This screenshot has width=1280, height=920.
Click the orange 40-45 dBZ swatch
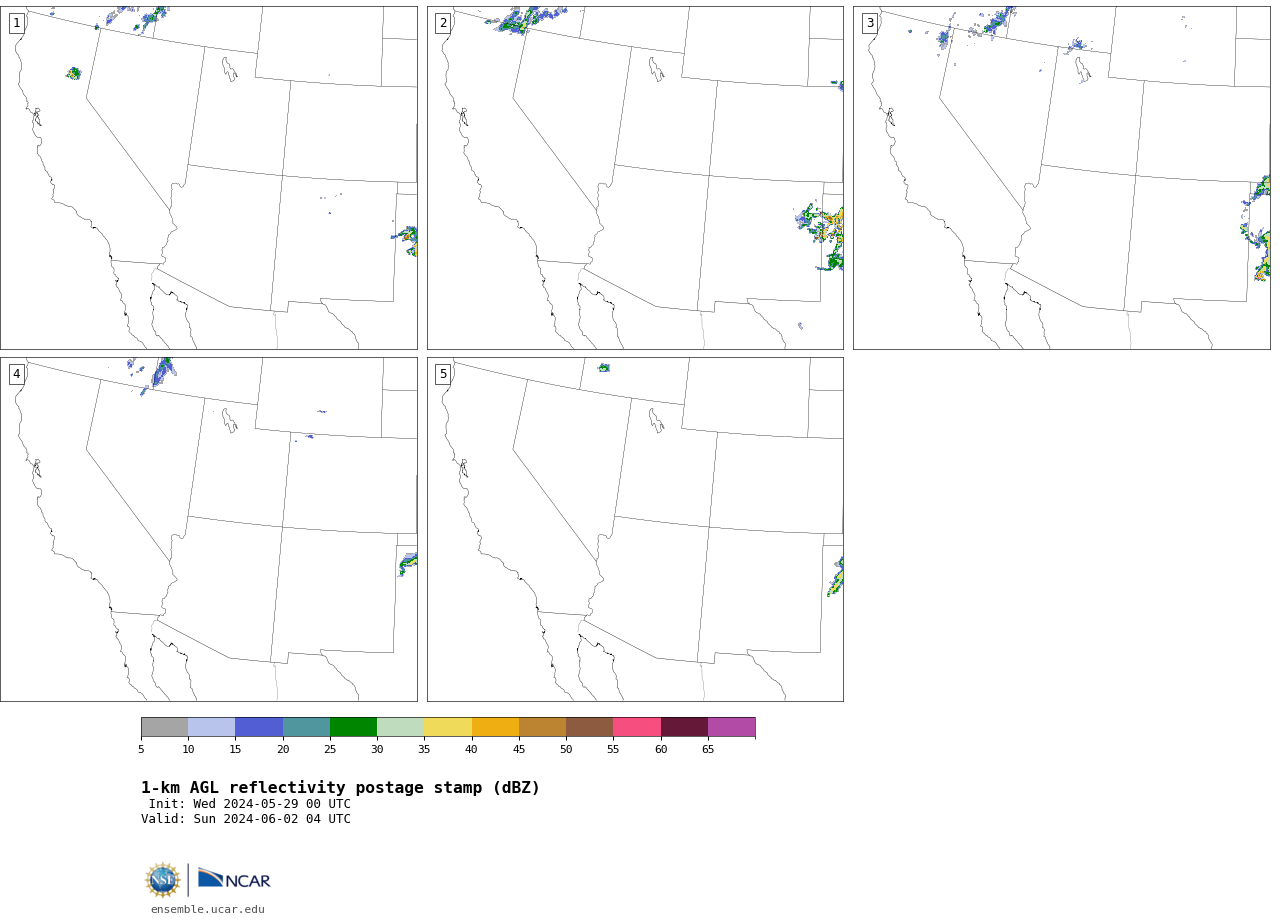(496, 727)
